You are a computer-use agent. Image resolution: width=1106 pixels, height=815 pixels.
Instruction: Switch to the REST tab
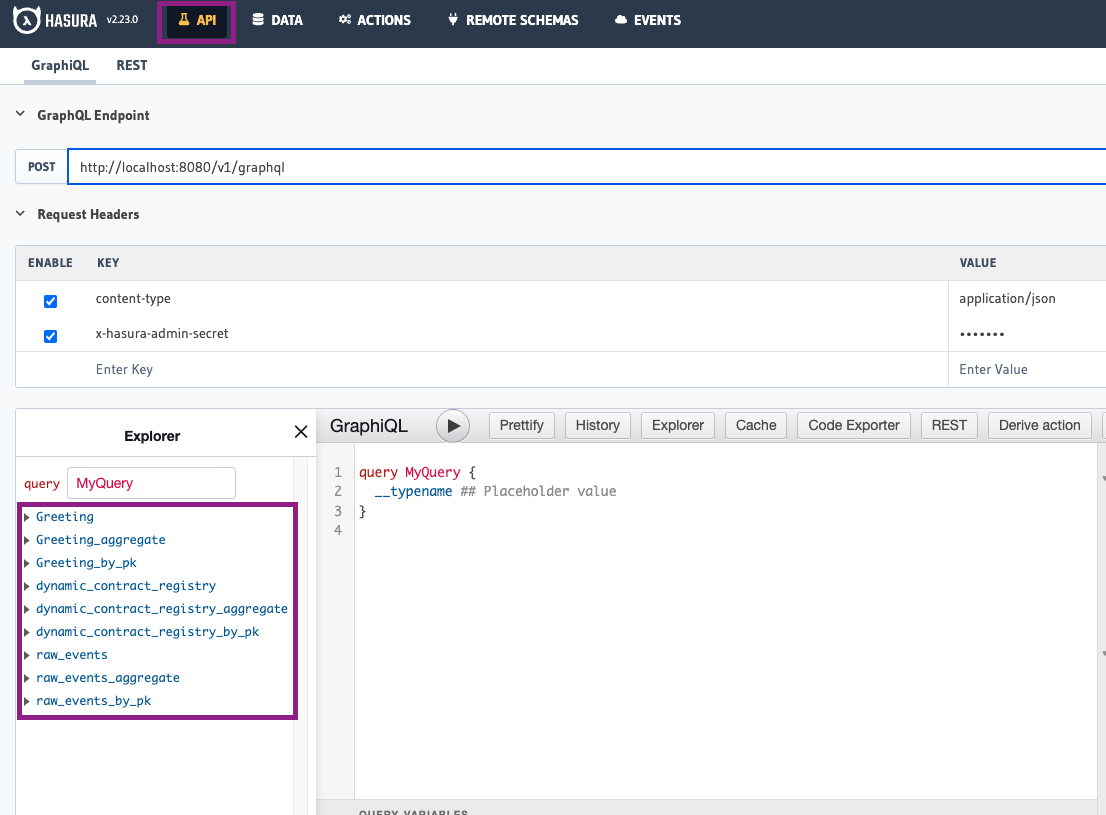tap(131, 65)
